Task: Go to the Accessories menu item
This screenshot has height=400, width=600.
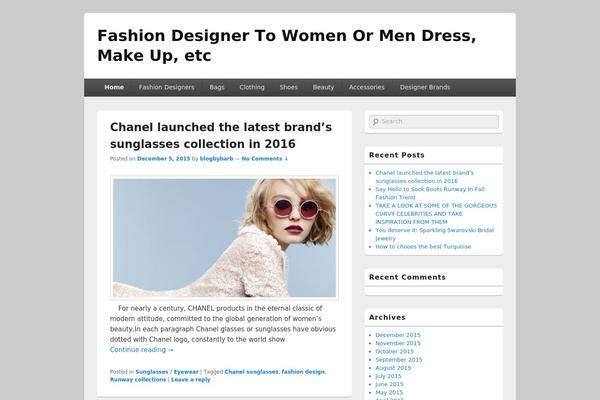Action: (x=367, y=87)
